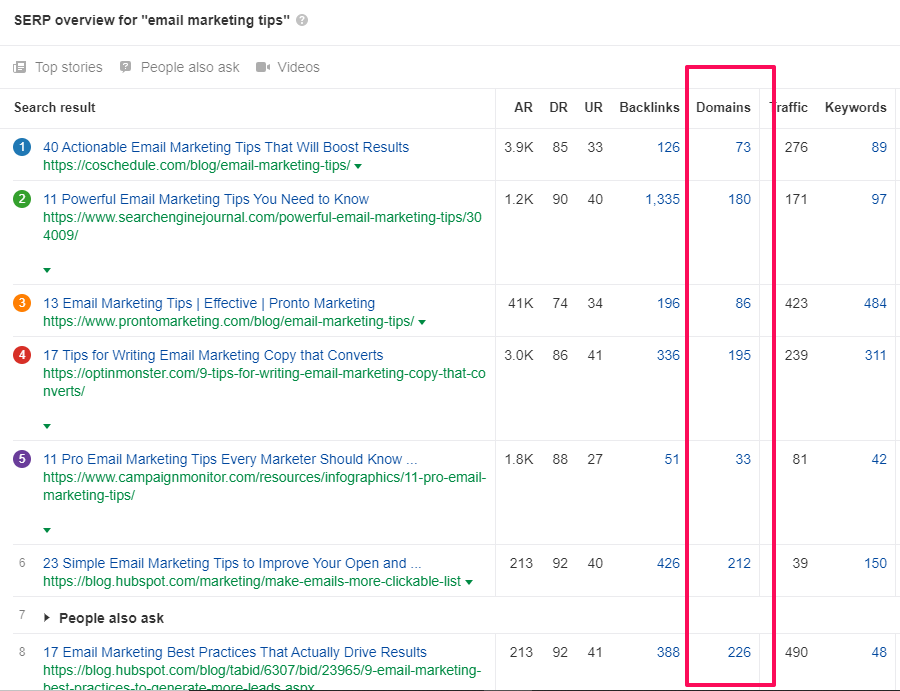
Task: Click the help question mark icon beside SERP title
Action: (302, 20)
